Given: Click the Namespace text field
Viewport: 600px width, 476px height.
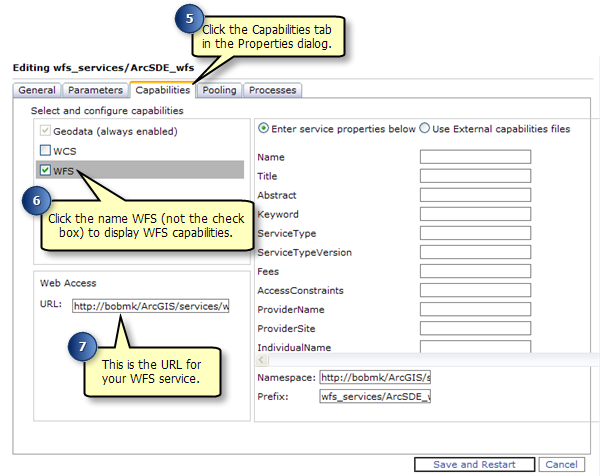Looking at the screenshot, I should click(374, 378).
